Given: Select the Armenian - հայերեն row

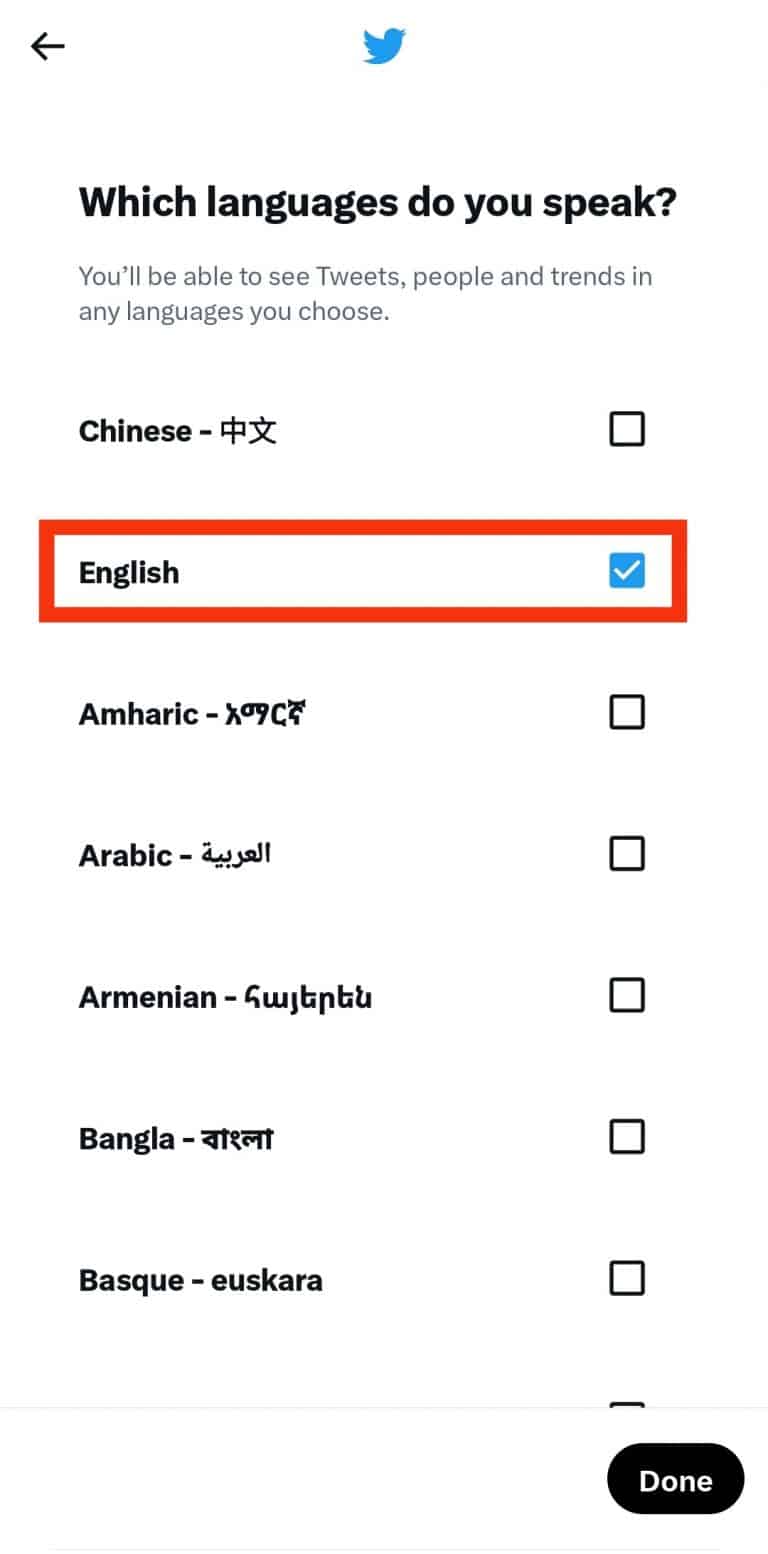Looking at the screenshot, I should [225, 995].
